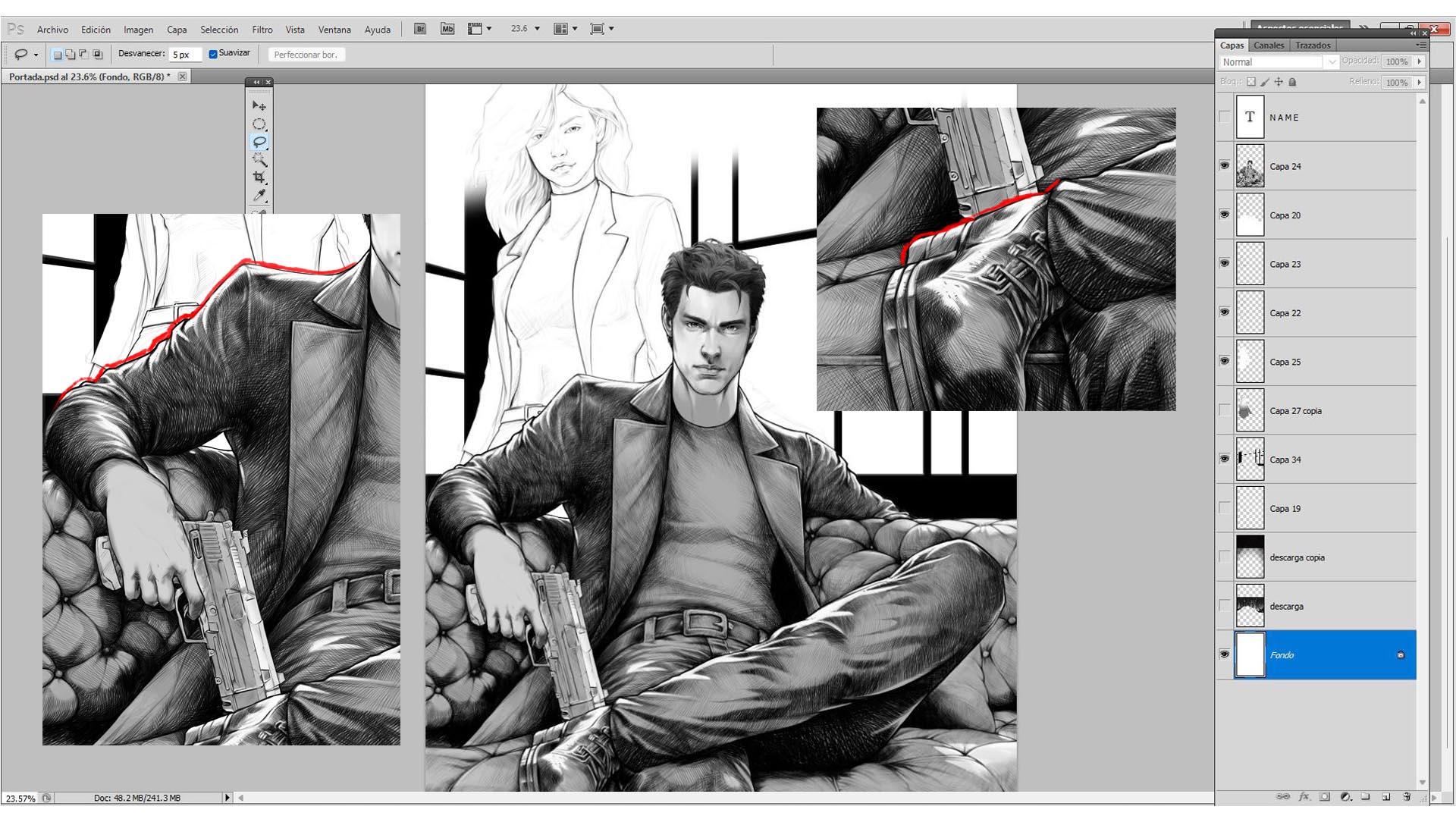
Task: Open the Selección menu
Action: [219, 30]
